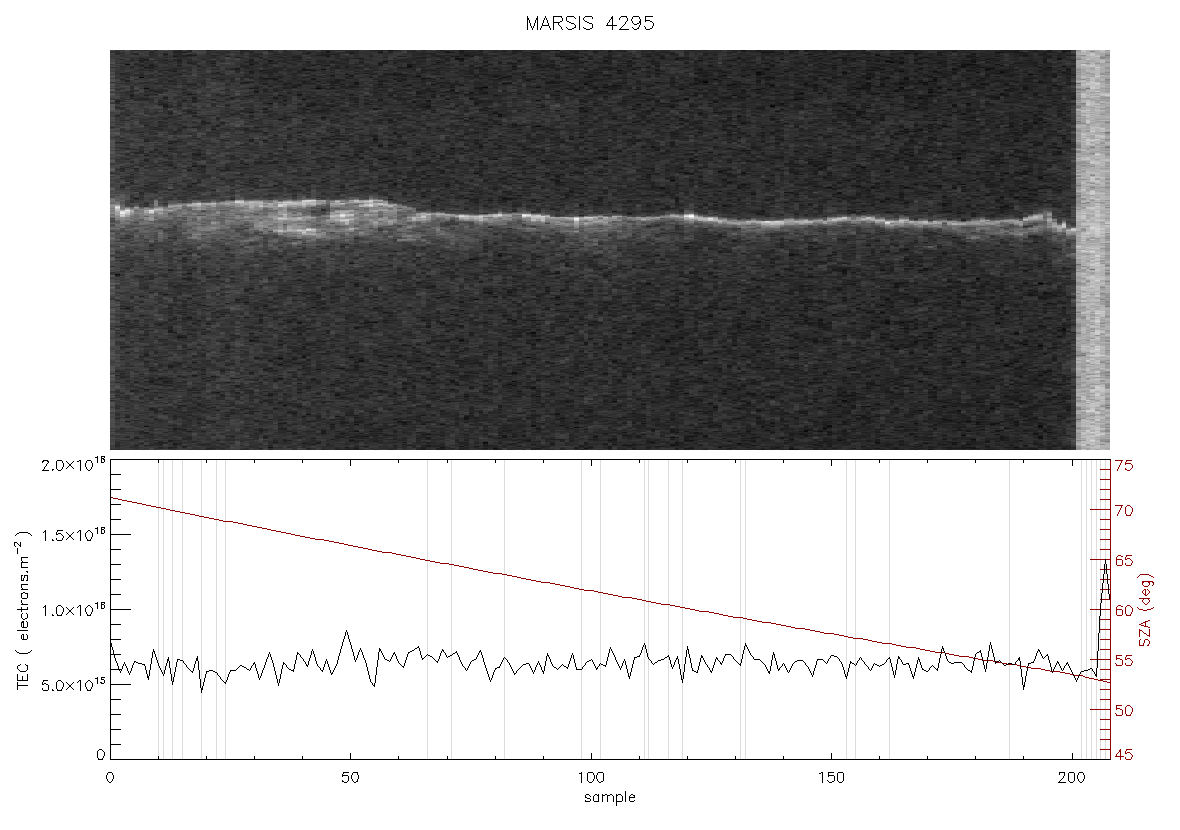Click the x-axis tick labeled 50
1180x830 pixels.
point(350,777)
